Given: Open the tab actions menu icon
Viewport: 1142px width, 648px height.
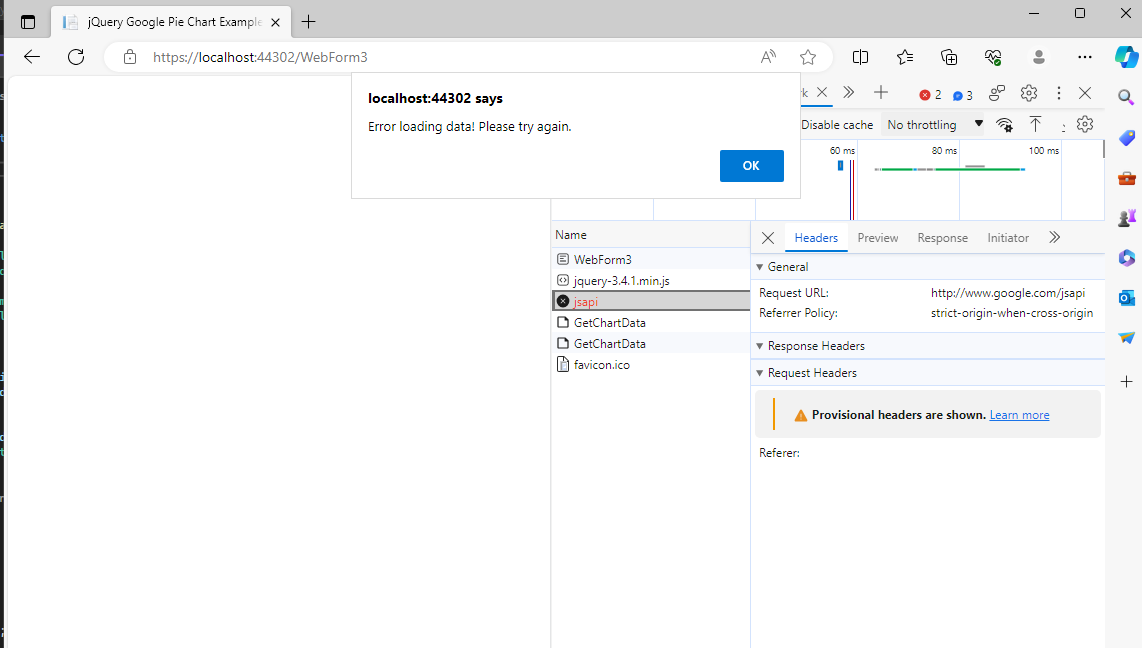Looking at the screenshot, I should [x=28, y=22].
